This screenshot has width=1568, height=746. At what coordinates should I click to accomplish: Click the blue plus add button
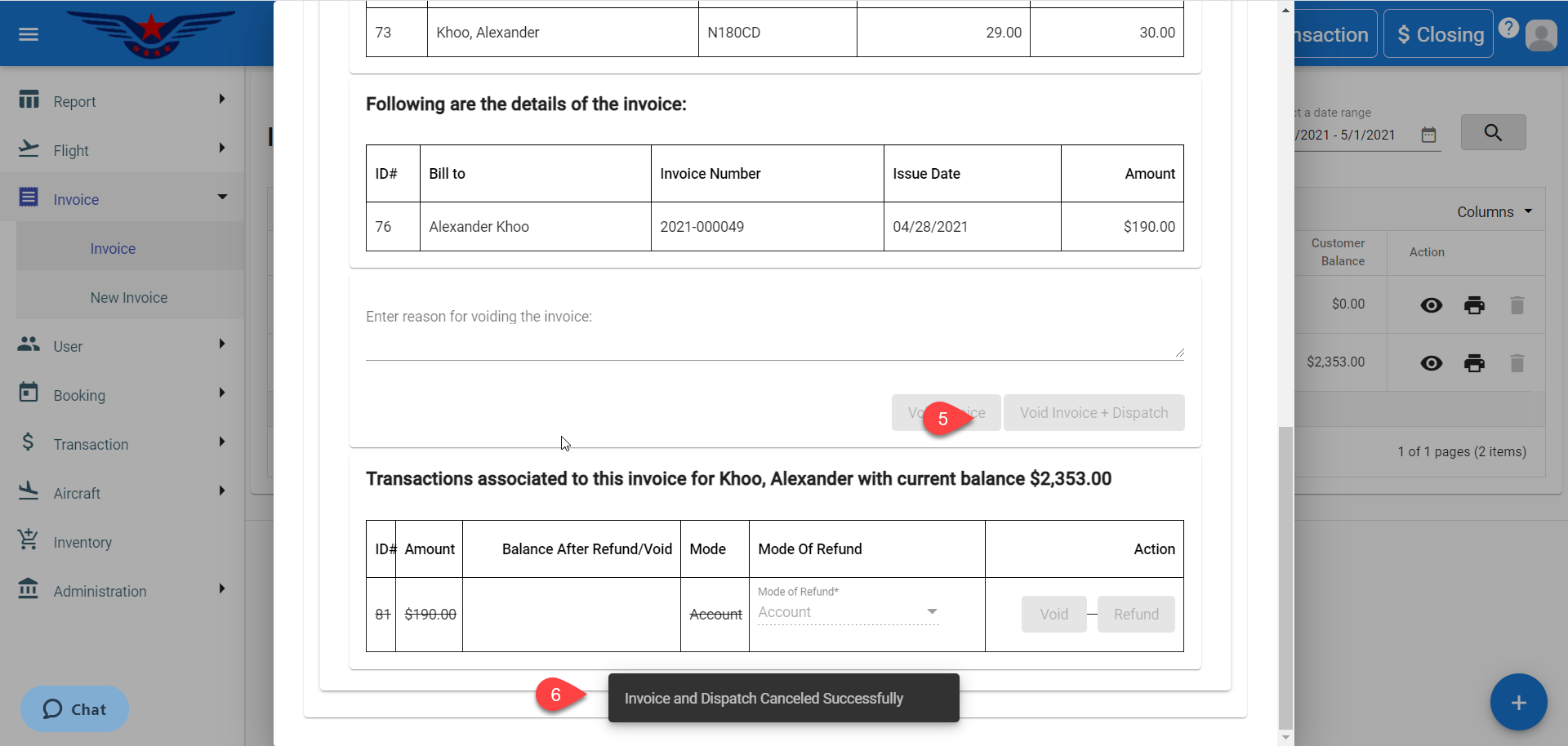coord(1518,703)
